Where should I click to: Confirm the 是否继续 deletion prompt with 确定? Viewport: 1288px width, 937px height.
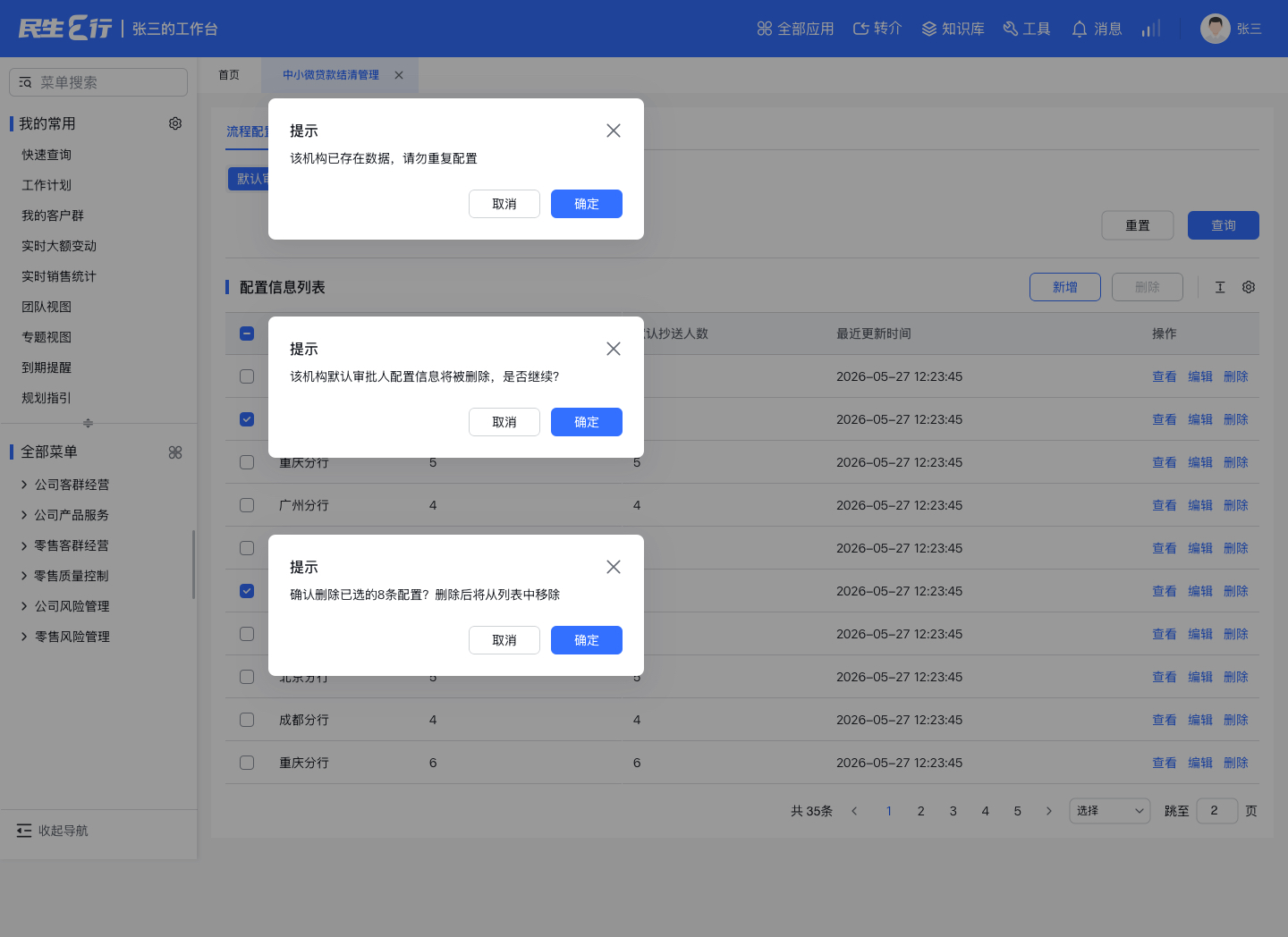[587, 422]
